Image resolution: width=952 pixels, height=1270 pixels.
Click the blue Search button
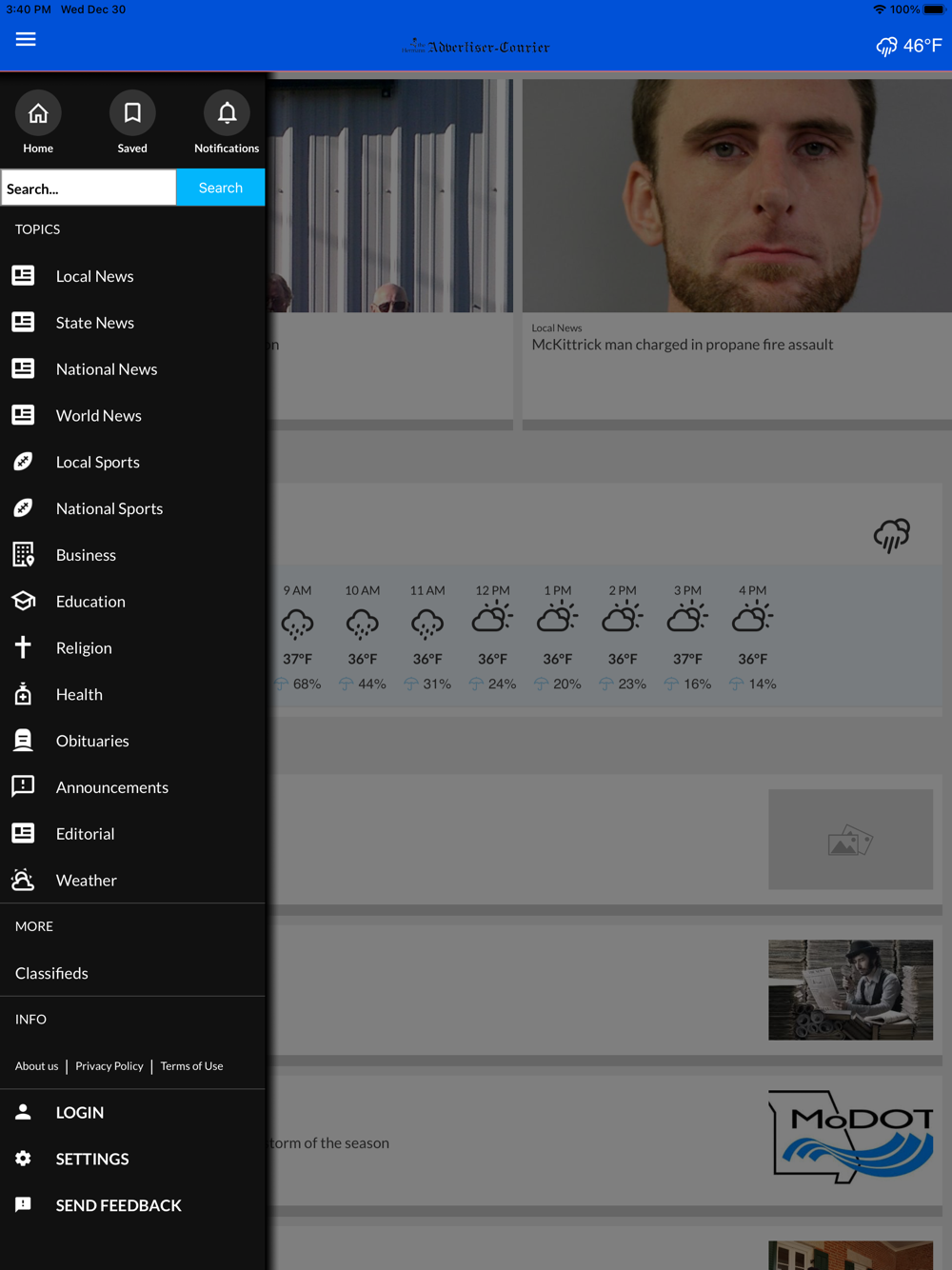point(221,188)
